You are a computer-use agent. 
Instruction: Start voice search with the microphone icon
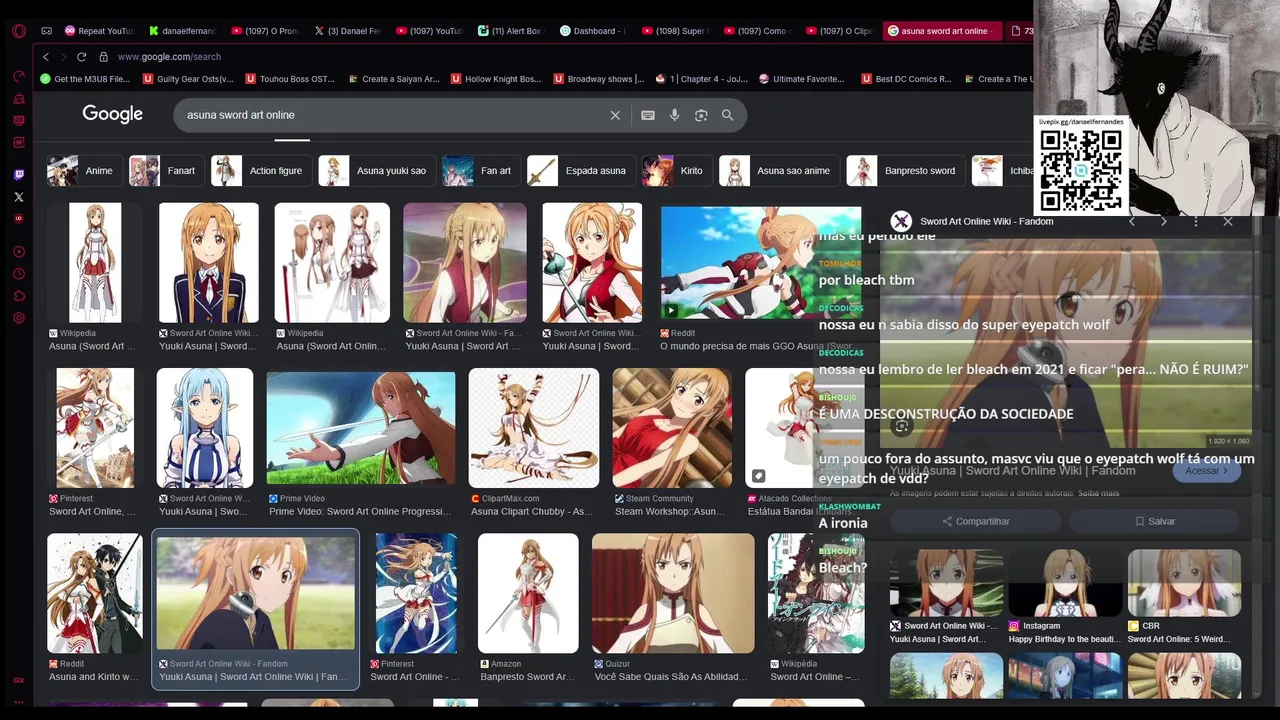click(675, 115)
